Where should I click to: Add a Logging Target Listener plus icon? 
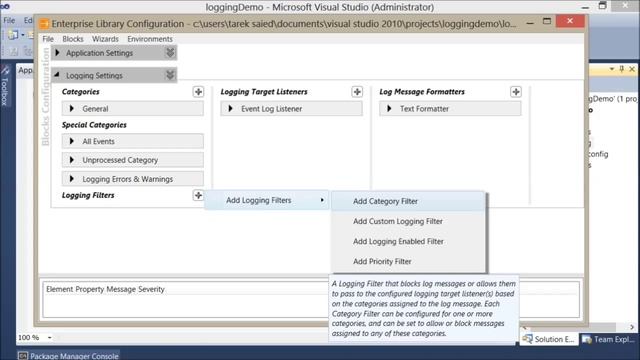(357, 92)
